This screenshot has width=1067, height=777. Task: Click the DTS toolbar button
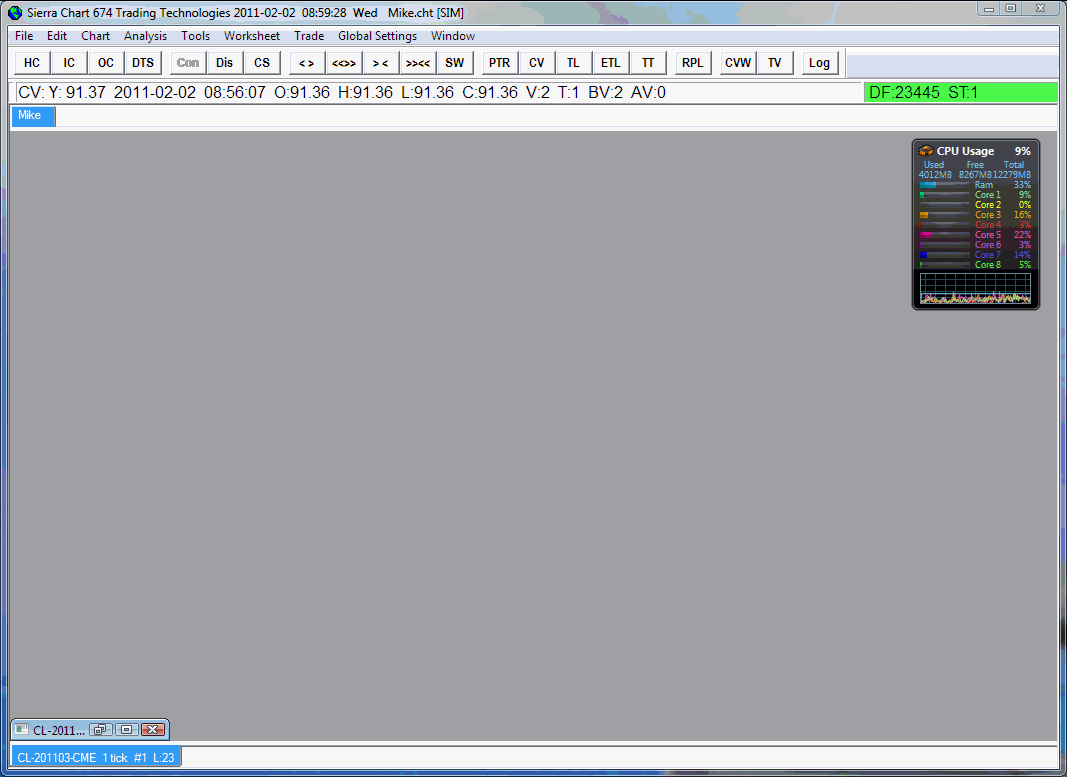coord(143,63)
